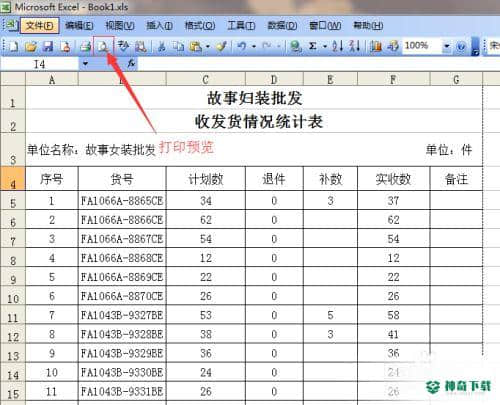The width and height of the screenshot is (500, 405).
Task: Expand the AutoSum functions dropdown arrow
Action: tap(325, 46)
